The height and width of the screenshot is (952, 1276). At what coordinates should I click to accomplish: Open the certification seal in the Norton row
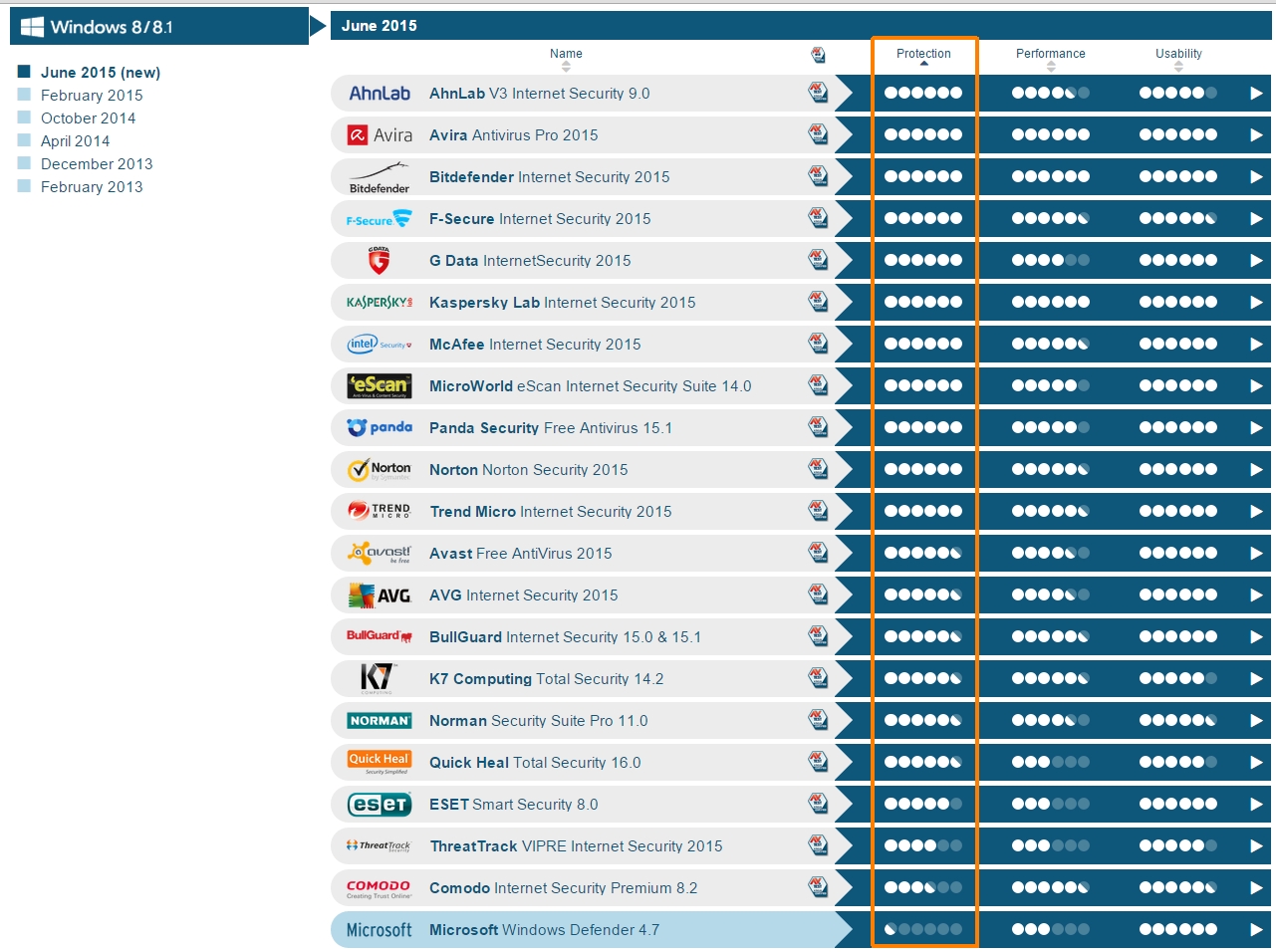click(818, 469)
